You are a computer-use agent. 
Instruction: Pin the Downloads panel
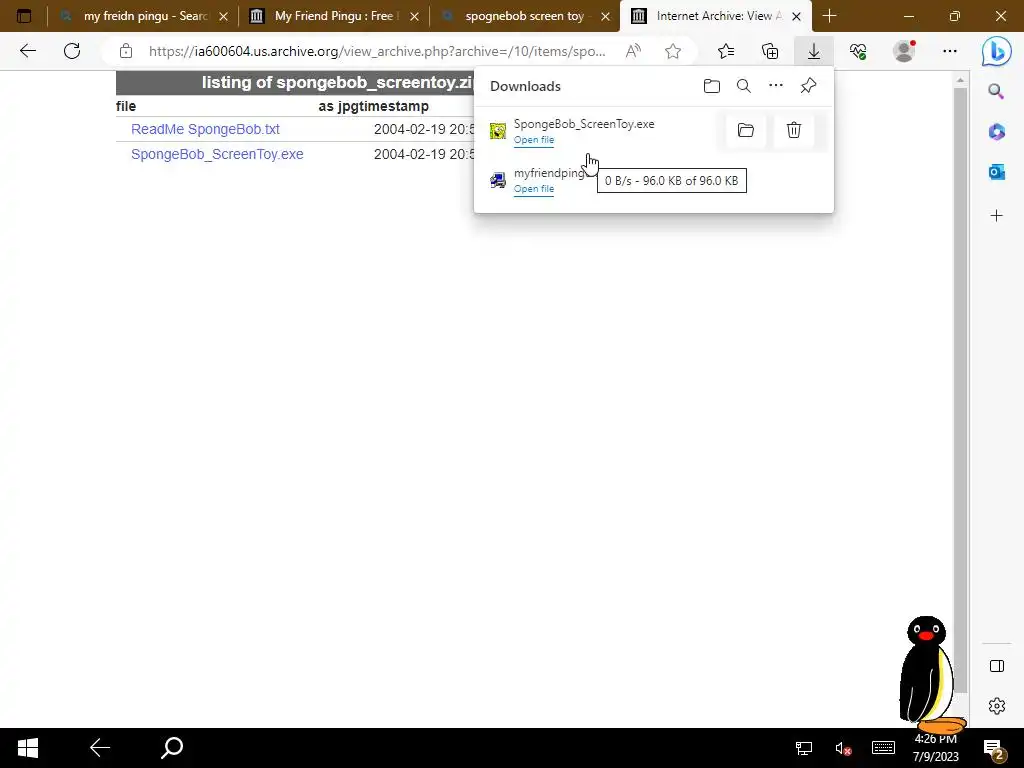point(808,86)
